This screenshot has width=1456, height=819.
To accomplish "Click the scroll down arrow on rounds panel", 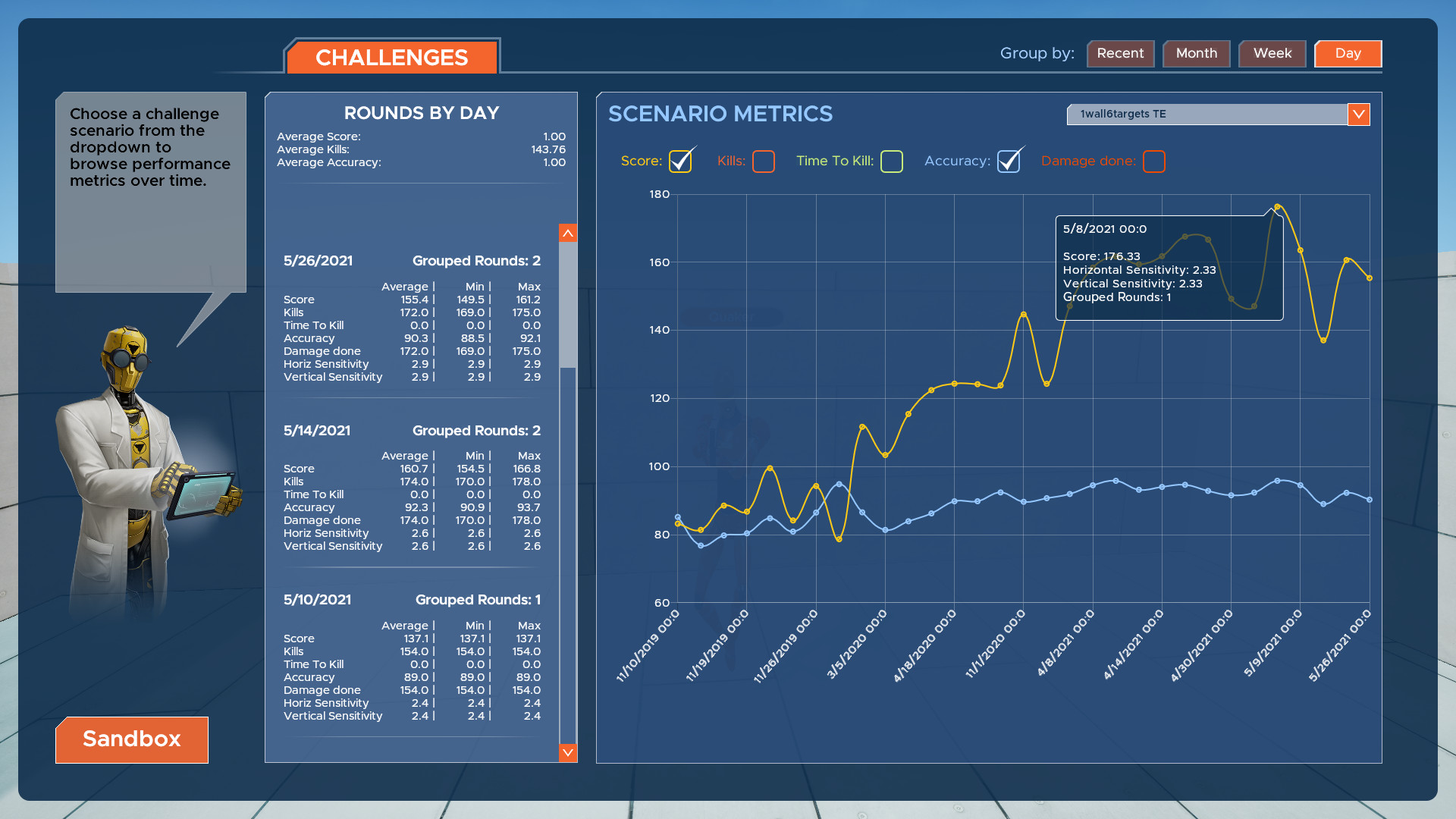I will tap(568, 753).
